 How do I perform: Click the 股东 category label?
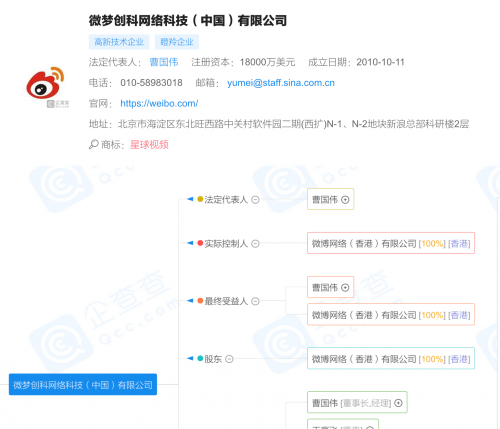213,359
